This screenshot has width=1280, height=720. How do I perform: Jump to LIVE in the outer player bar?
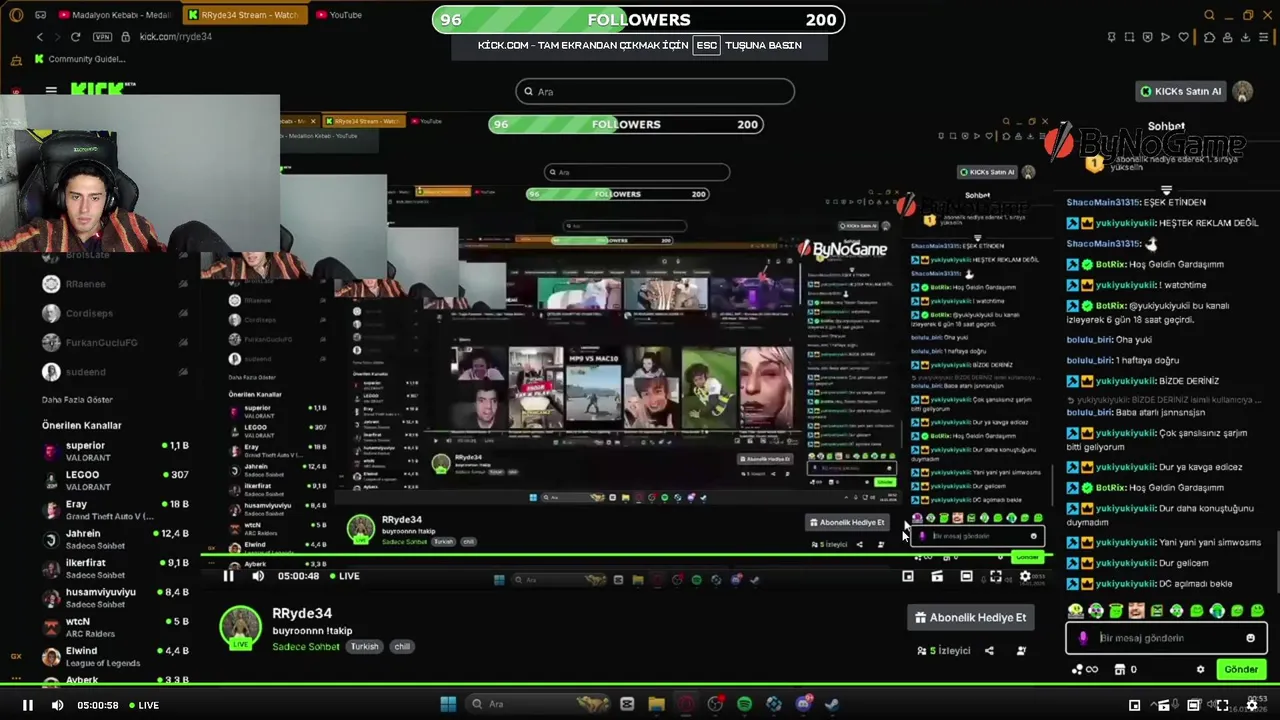143,705
